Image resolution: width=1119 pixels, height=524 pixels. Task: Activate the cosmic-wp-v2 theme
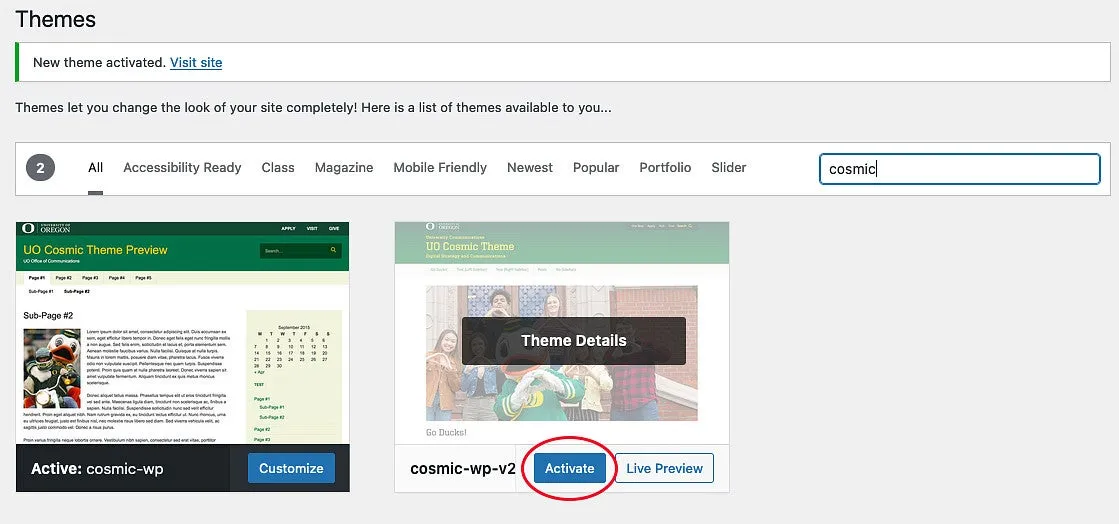[x=569, y=468]
